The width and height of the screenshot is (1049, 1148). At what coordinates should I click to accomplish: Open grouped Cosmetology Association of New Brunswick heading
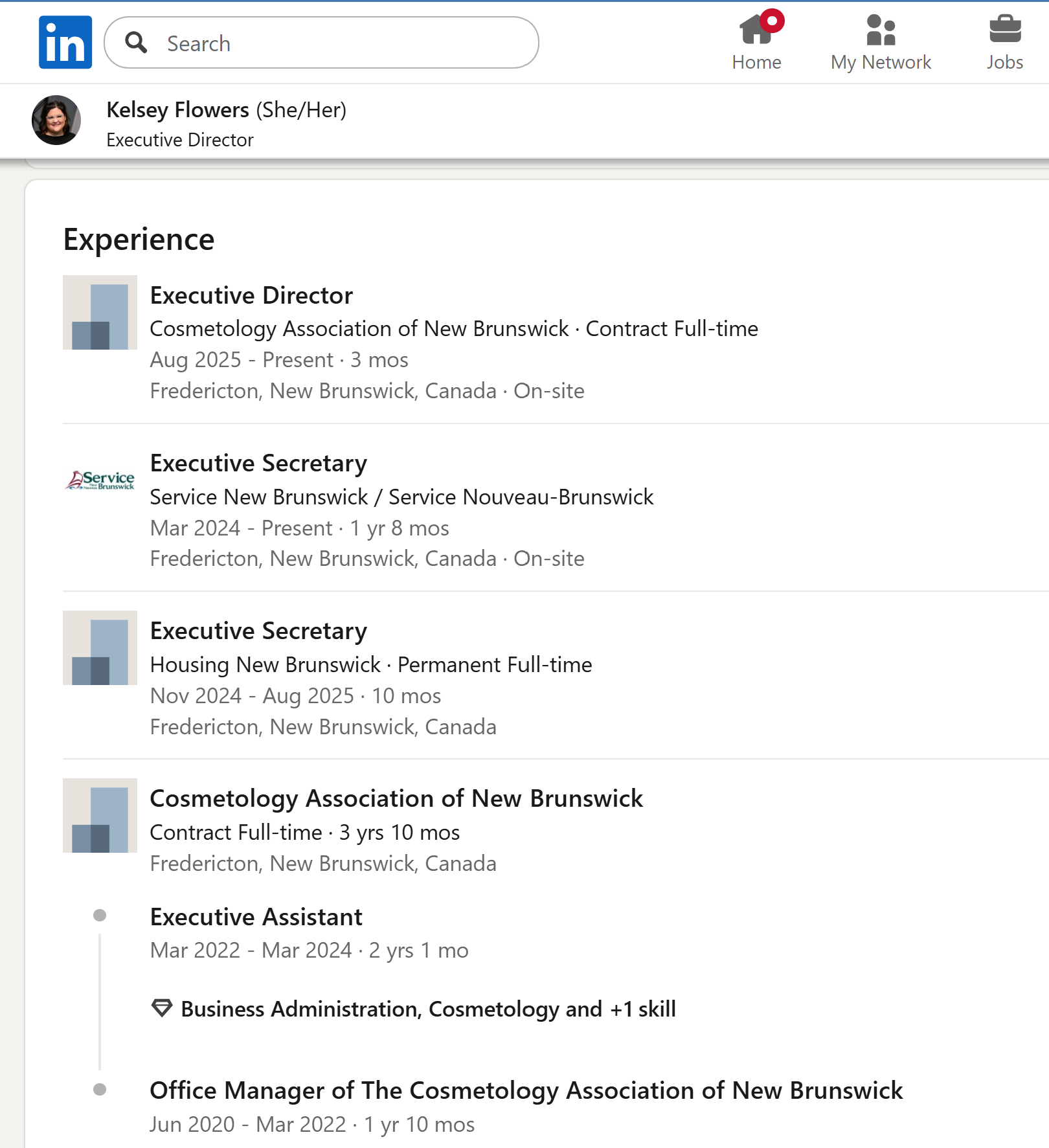[396, 798]
